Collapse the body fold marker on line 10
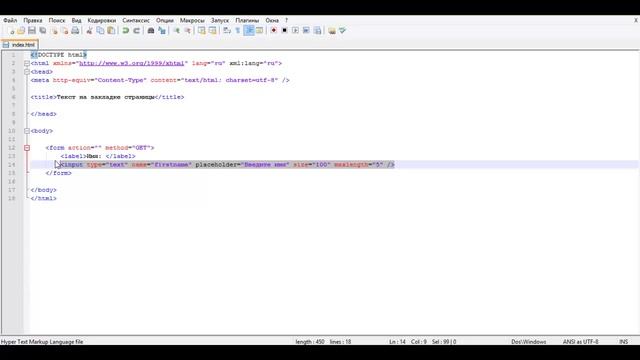The image size is (640, 360). tap(27, 131)
